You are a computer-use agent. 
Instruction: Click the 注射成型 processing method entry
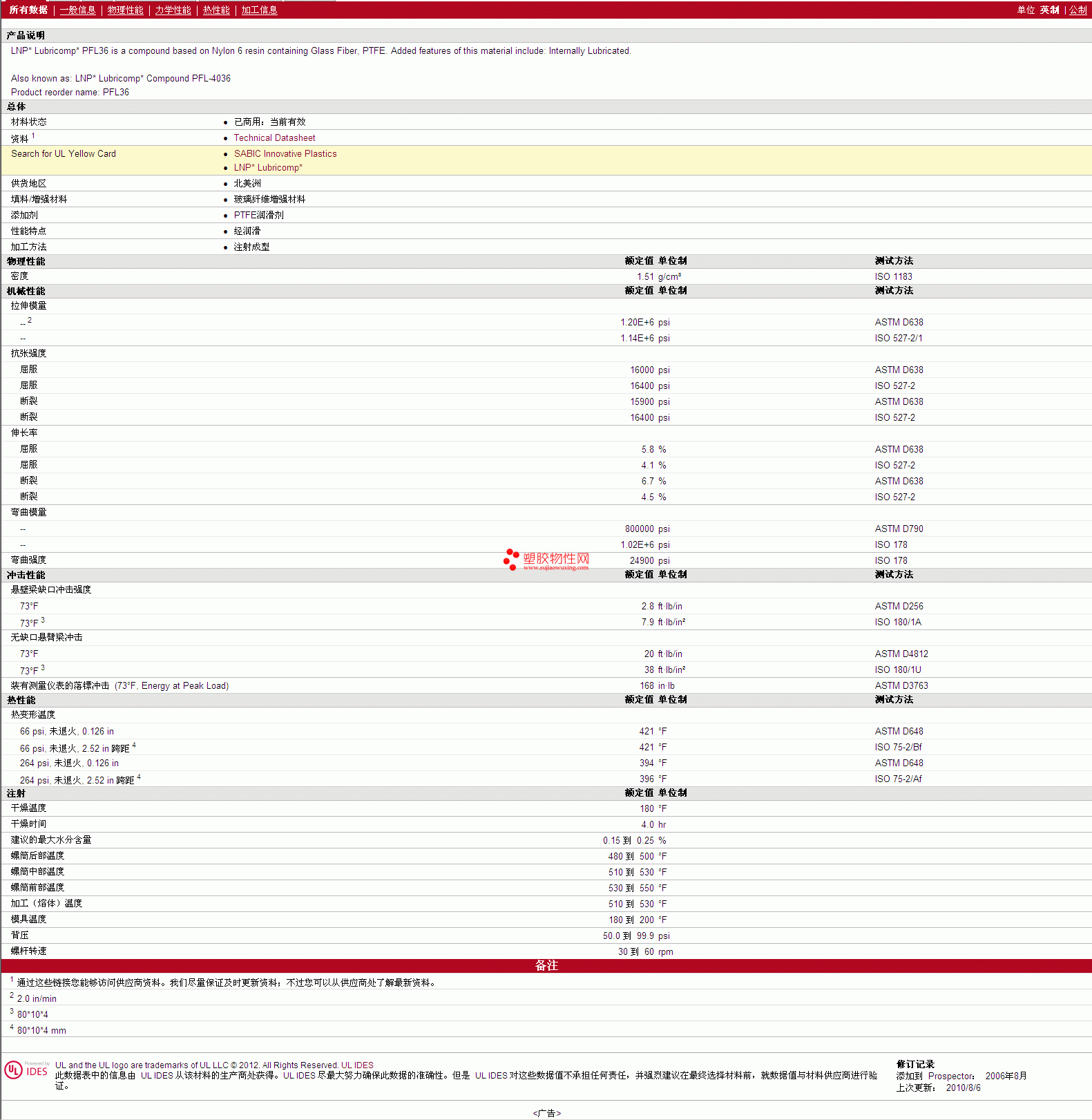[x=251, y=247]
